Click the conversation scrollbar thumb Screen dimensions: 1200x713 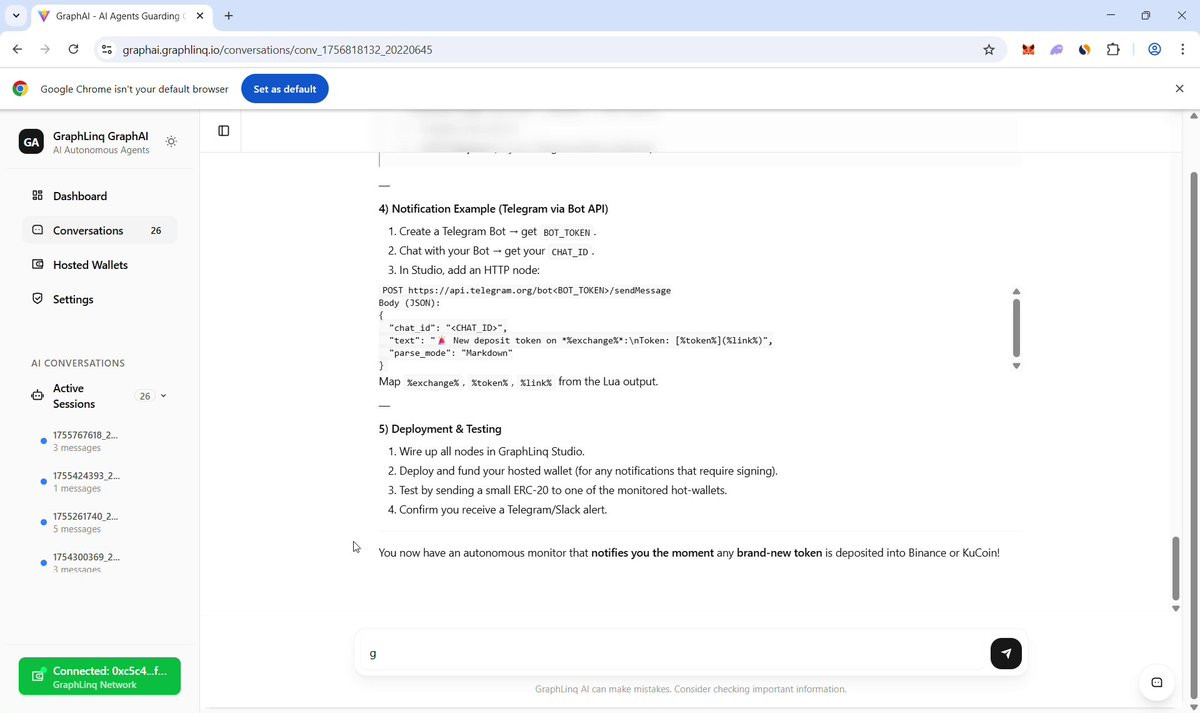click(x=1176, y=568)
